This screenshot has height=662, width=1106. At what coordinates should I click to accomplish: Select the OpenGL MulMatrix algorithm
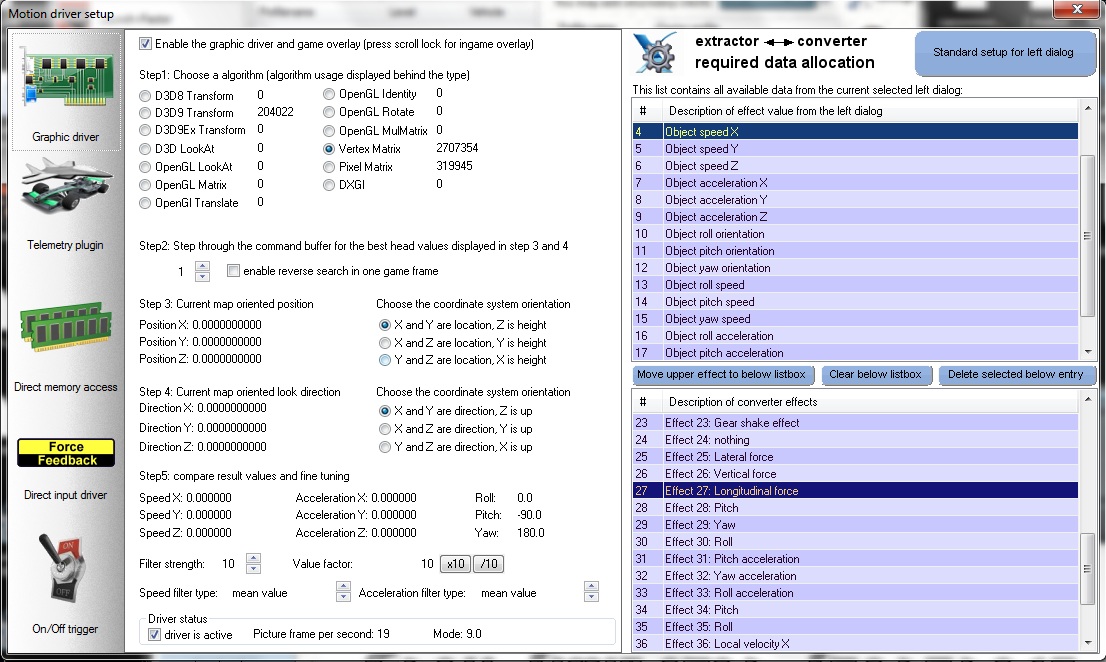329,131
